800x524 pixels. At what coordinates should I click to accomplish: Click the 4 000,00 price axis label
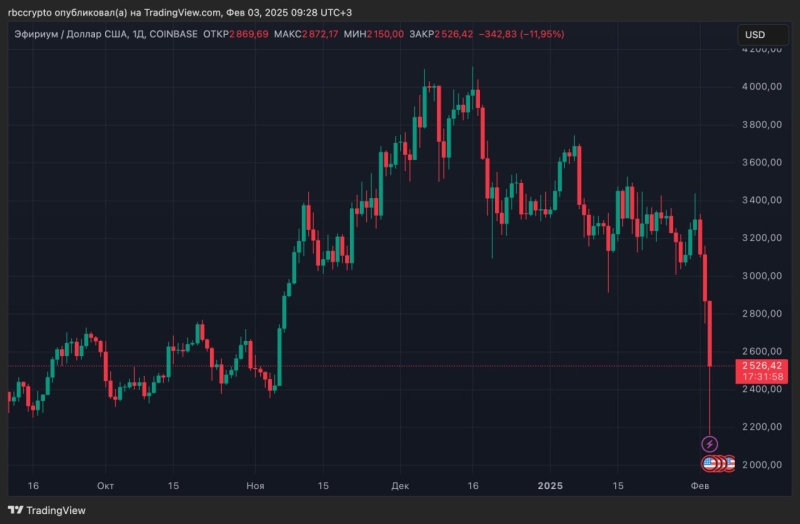[762, 87]
